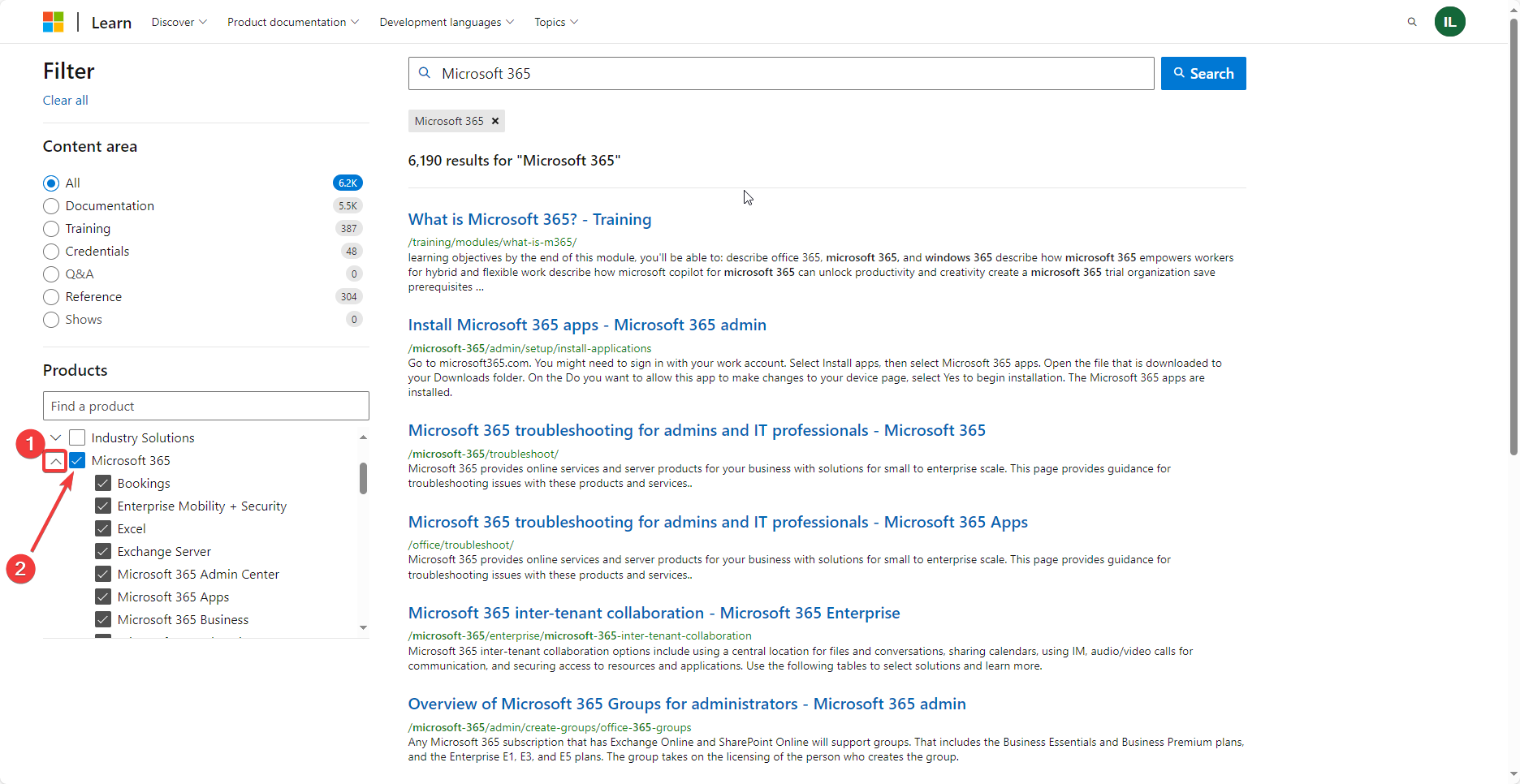1520x784 pixels.
Task: Click the Microsoft logo icon
Action: click(54, 22)
